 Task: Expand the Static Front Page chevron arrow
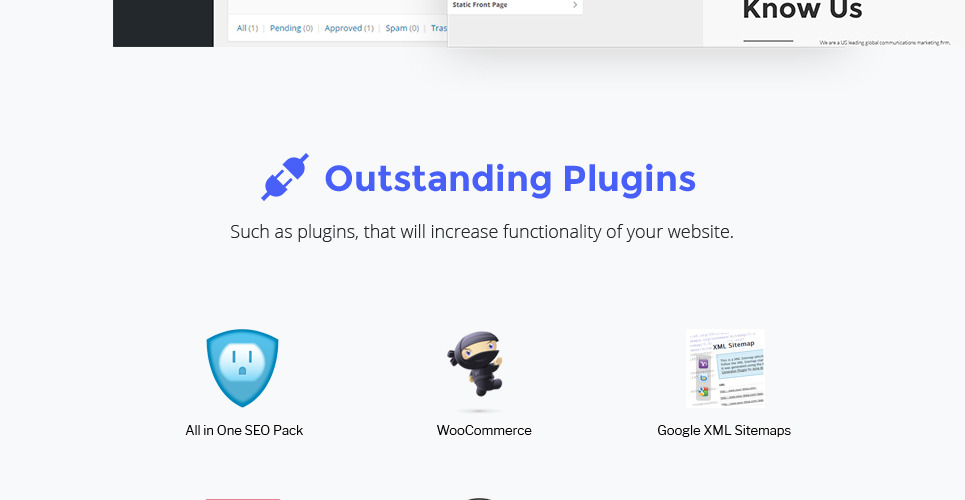(575, 5)
